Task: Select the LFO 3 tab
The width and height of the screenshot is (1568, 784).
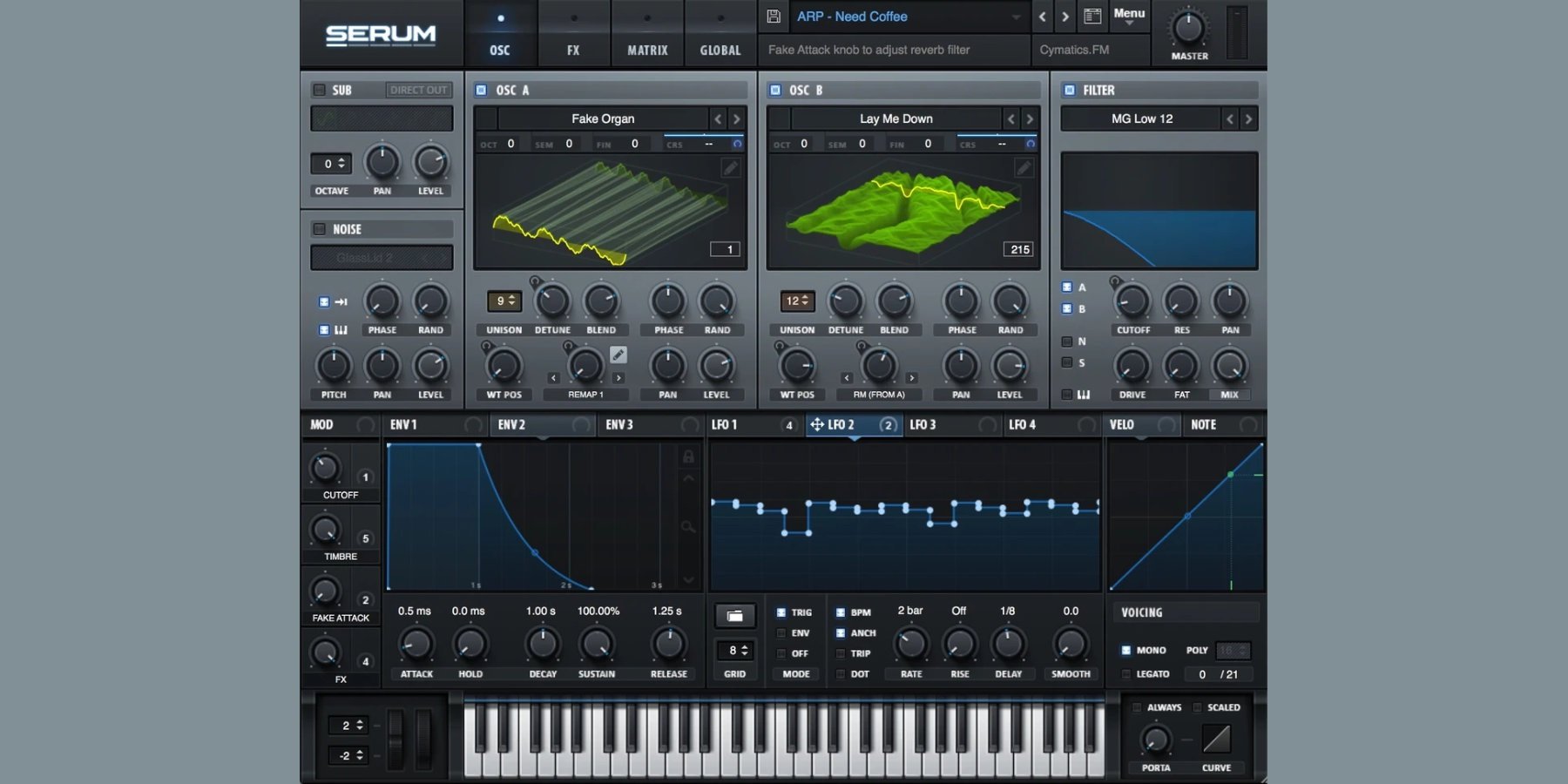Action: coord(952,424)
